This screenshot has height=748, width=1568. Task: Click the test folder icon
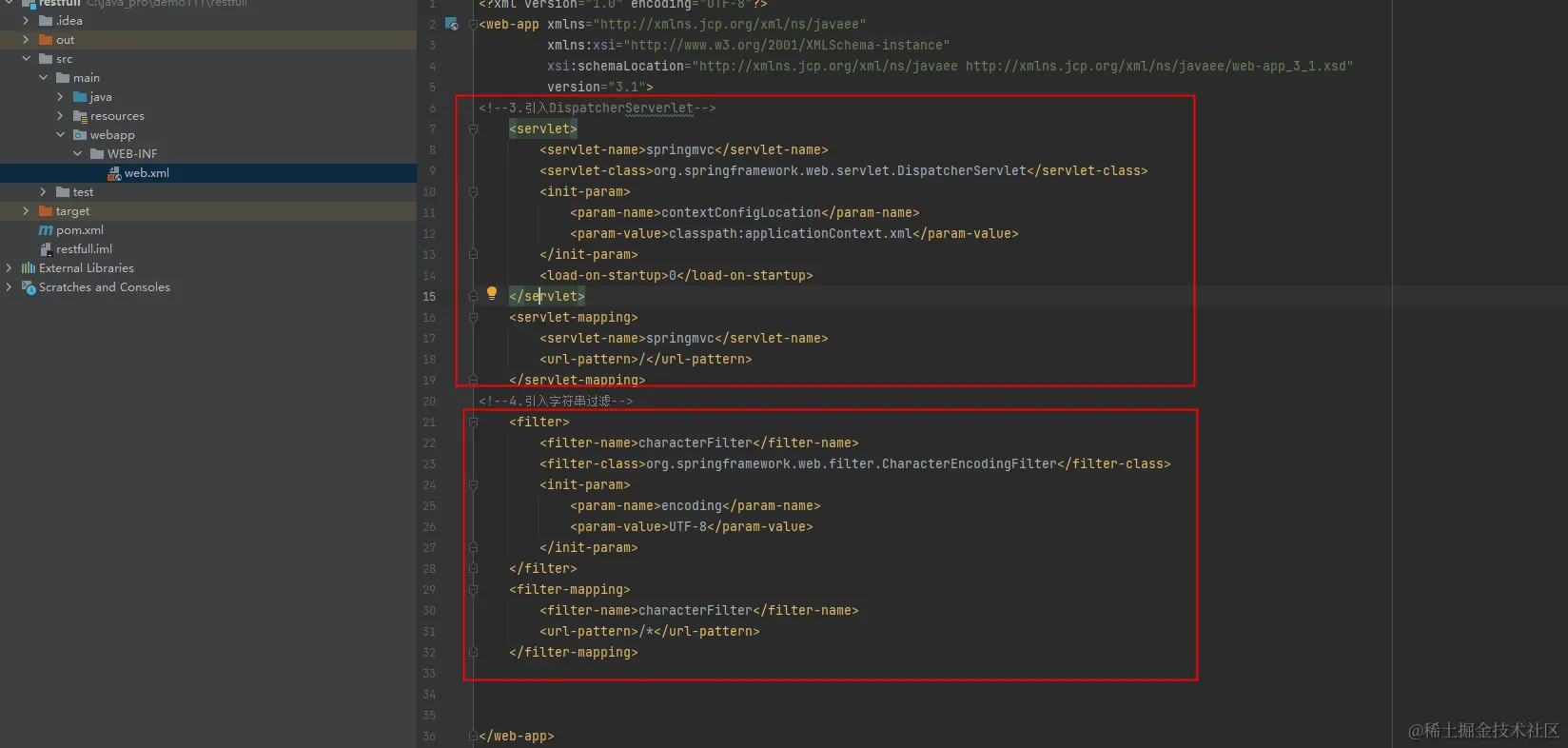tap(63, 192)
